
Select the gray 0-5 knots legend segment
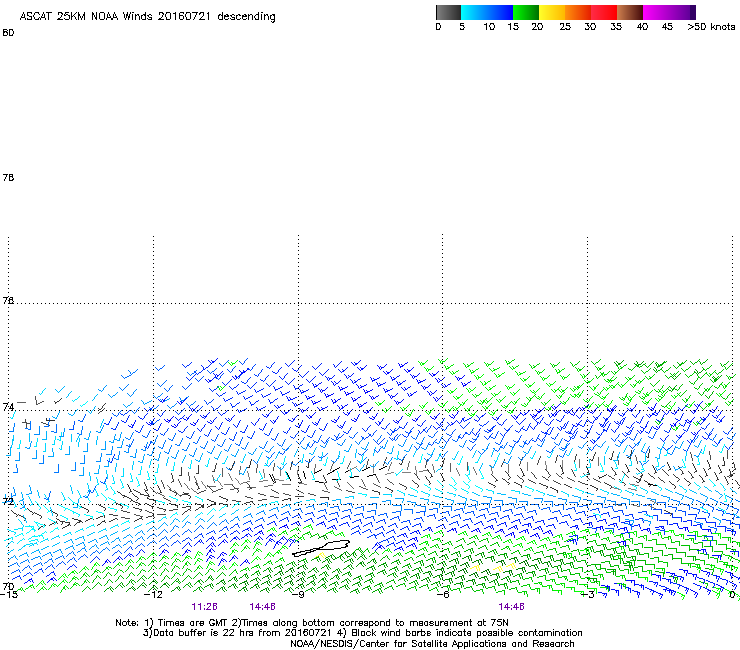(x=448, y=12)
